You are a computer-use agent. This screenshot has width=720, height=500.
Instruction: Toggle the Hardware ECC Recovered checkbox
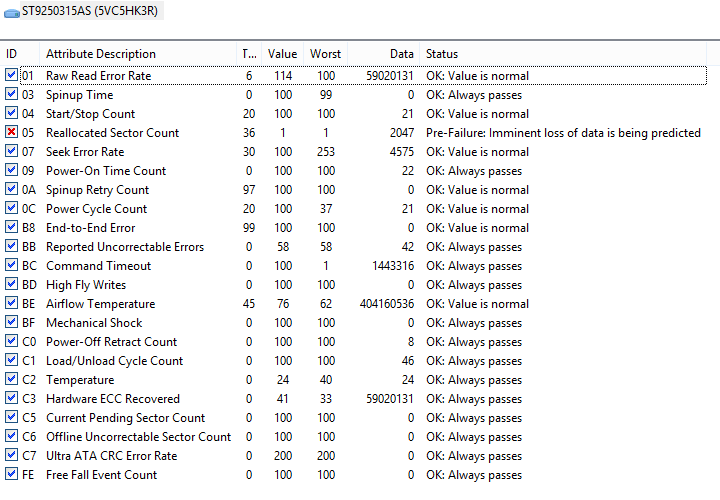[11, 398]
